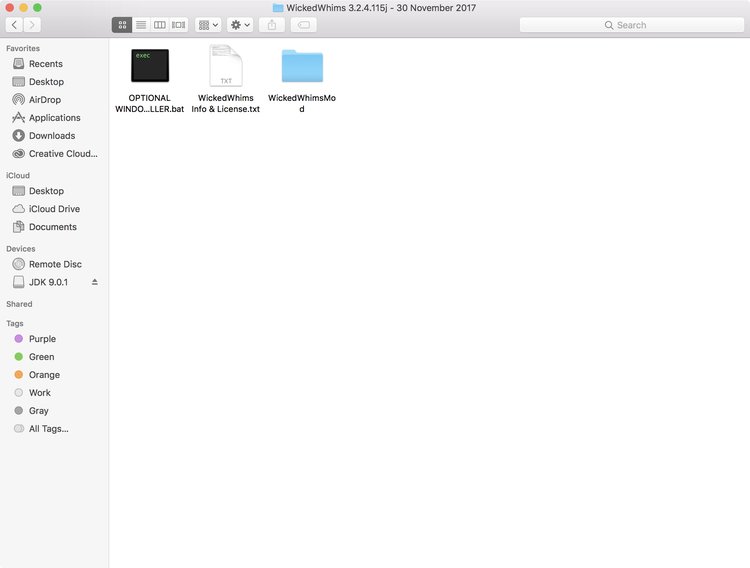The height and width of the screenshot is (568, 750).
Task: Go back with the back arrow button
Action: point(14,25)
